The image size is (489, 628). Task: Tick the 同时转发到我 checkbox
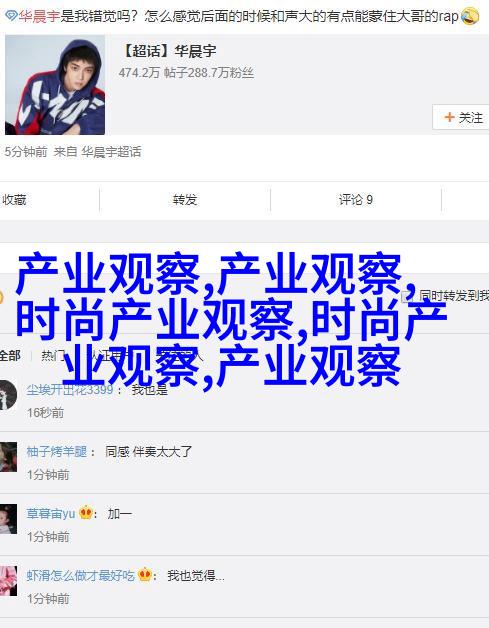coord(407,296)
